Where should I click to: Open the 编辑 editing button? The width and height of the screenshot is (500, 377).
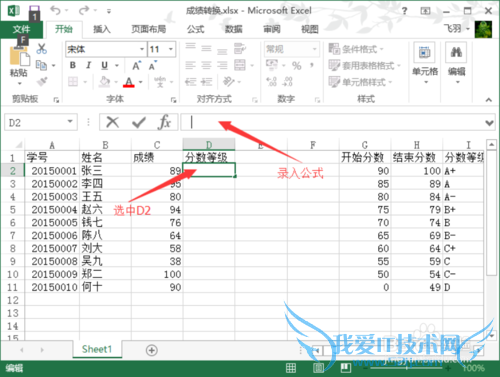pos(457,63)
